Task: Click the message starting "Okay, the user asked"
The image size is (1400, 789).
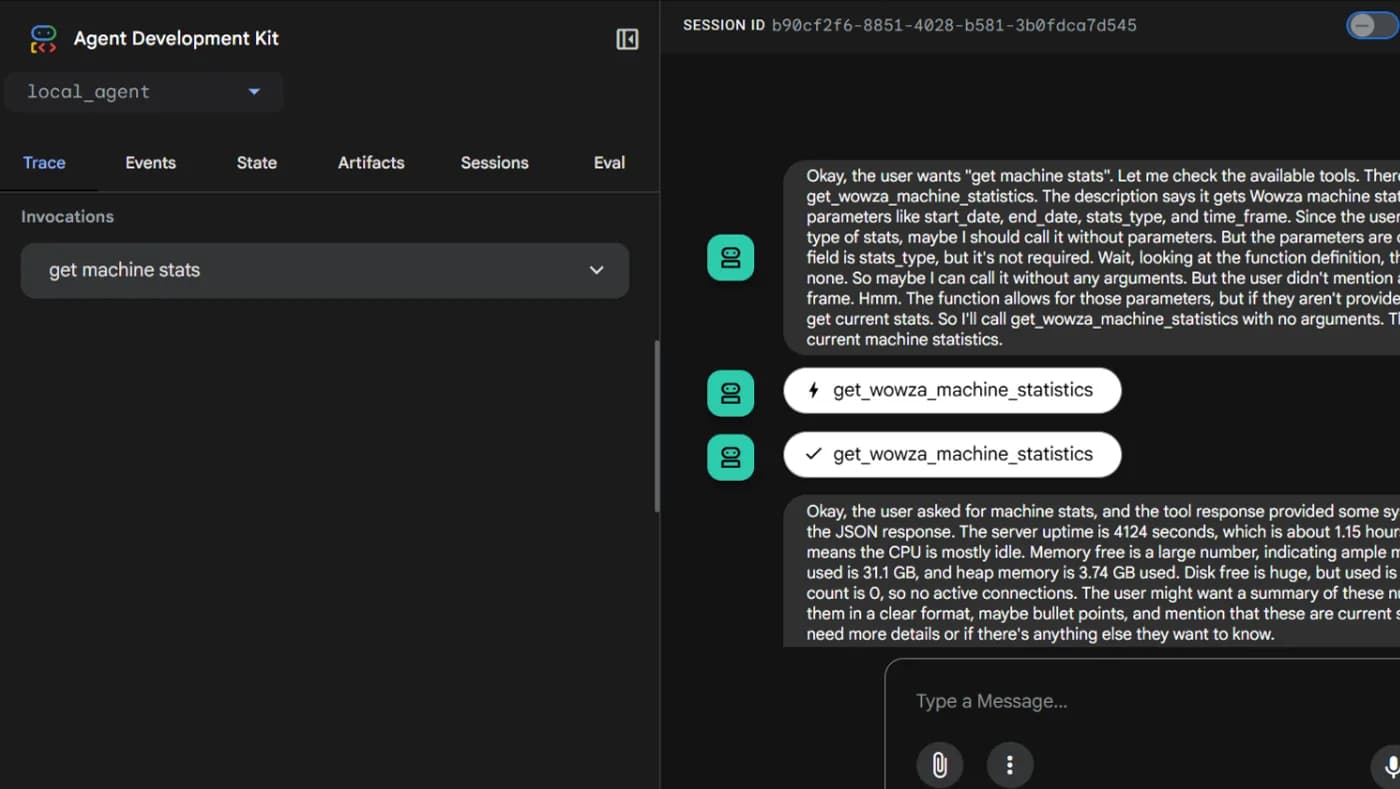Action: pyautogui.click(x=1092, y=571)
